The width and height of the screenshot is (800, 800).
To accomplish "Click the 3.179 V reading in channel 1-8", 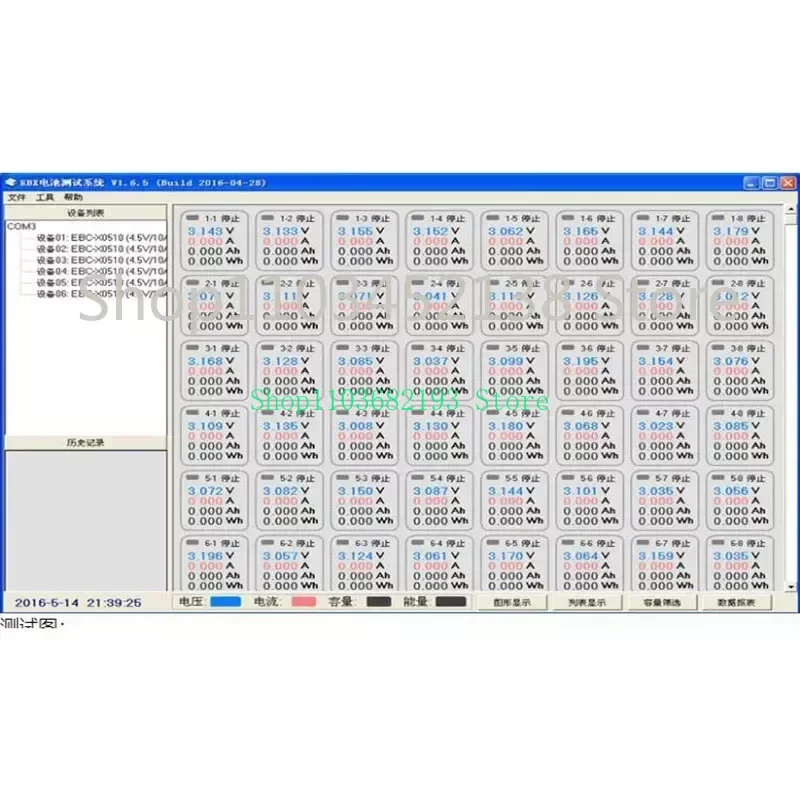I will (736, 231).
